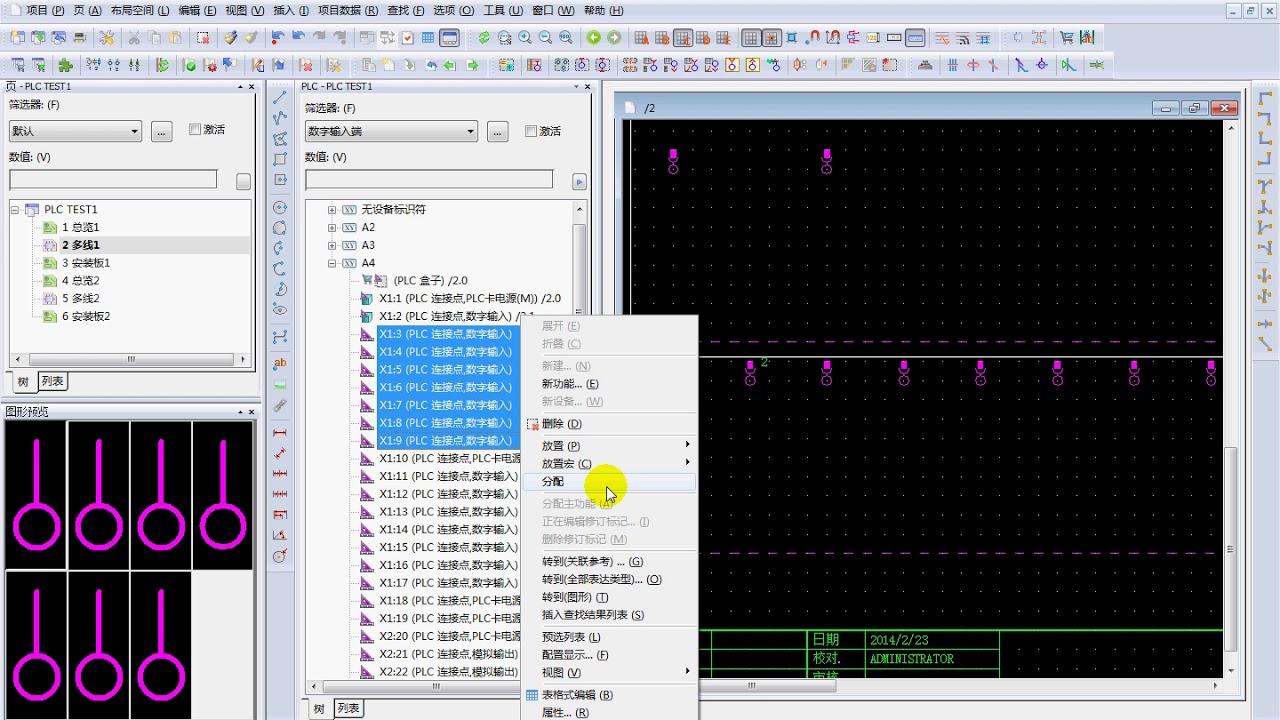
Task: Open the 默认 filter dropdown
Action: [x=134, y=131]
